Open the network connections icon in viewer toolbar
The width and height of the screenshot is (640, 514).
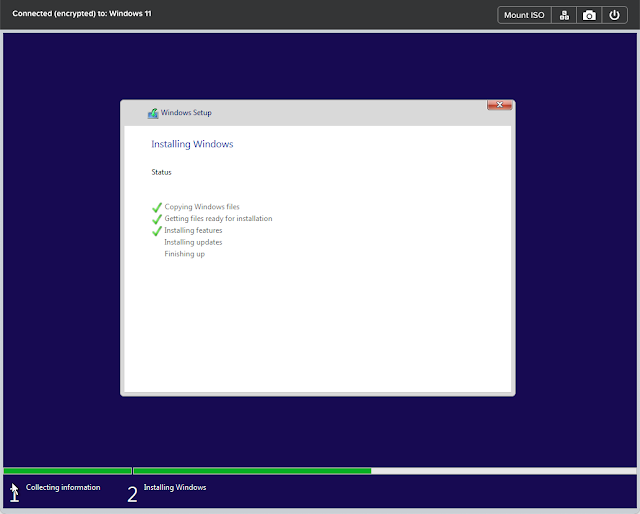point(564,15)
